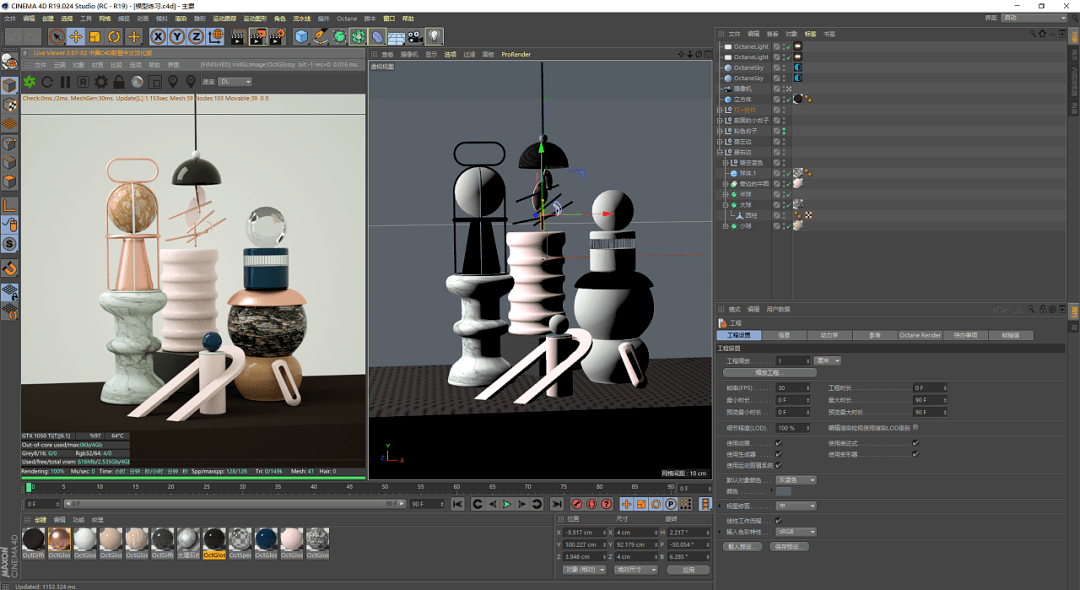
Task: Toggle the render region R icon
Action: [x=83, y=82]
